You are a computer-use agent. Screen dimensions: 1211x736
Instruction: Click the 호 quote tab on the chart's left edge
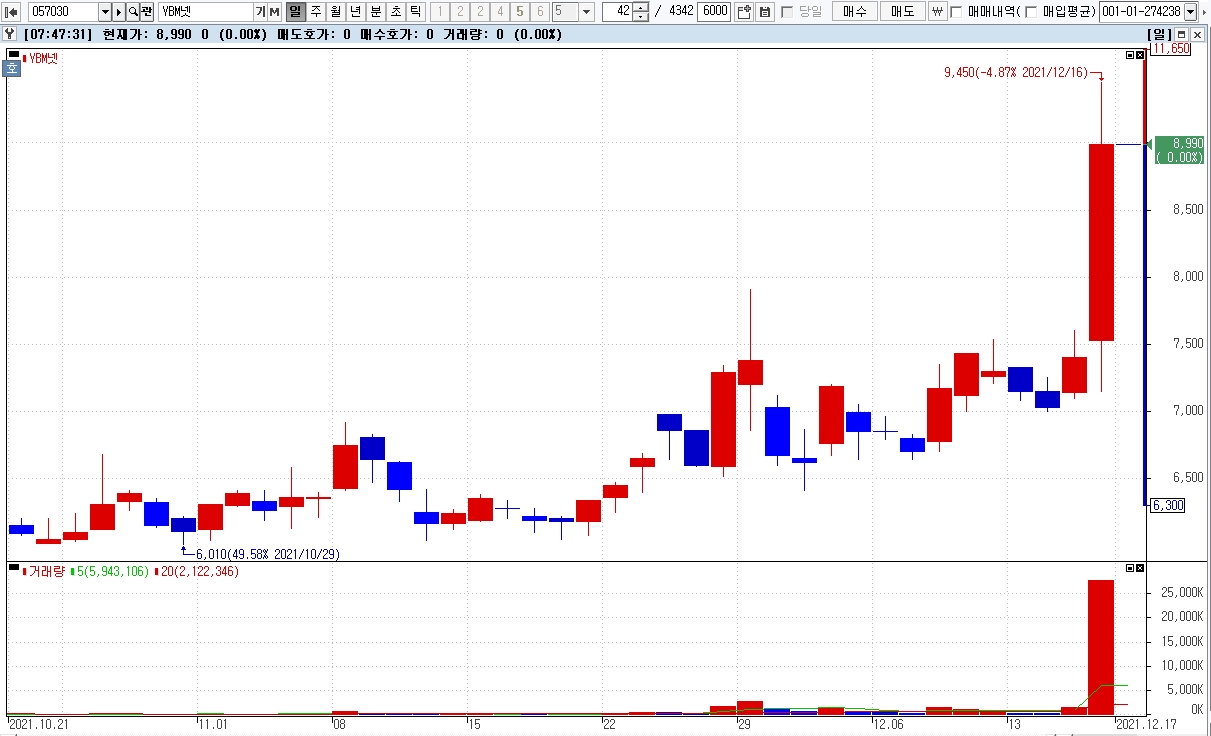(12, 69)
